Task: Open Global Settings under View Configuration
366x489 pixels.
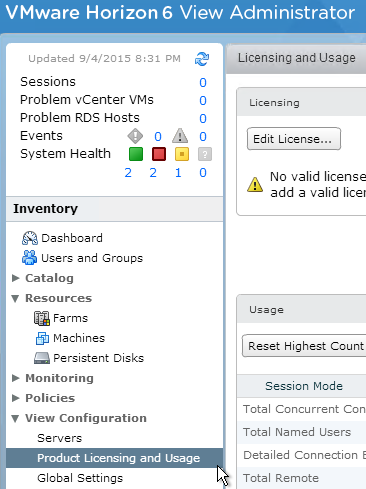Action: (x=80, y=478)
